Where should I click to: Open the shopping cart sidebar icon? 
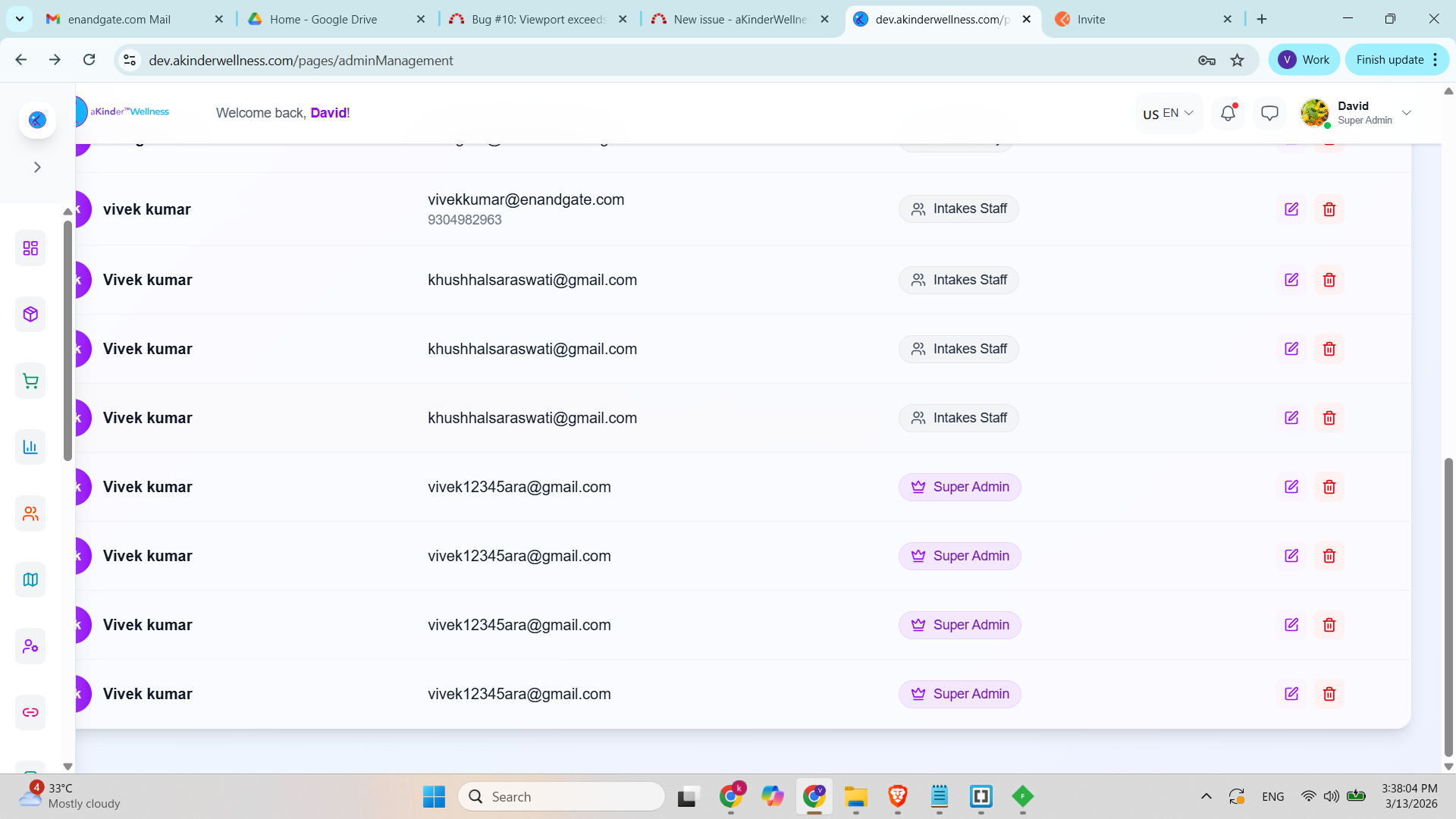point(30,381)
